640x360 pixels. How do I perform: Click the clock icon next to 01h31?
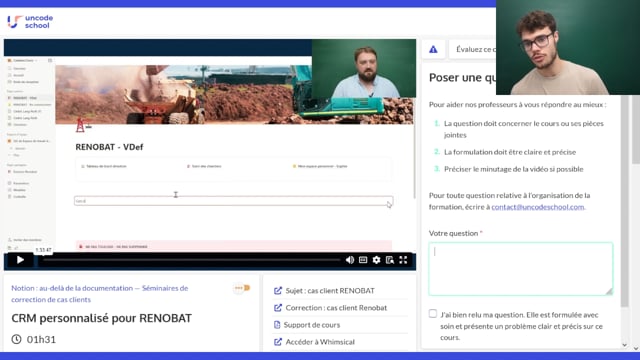[16, 339]
